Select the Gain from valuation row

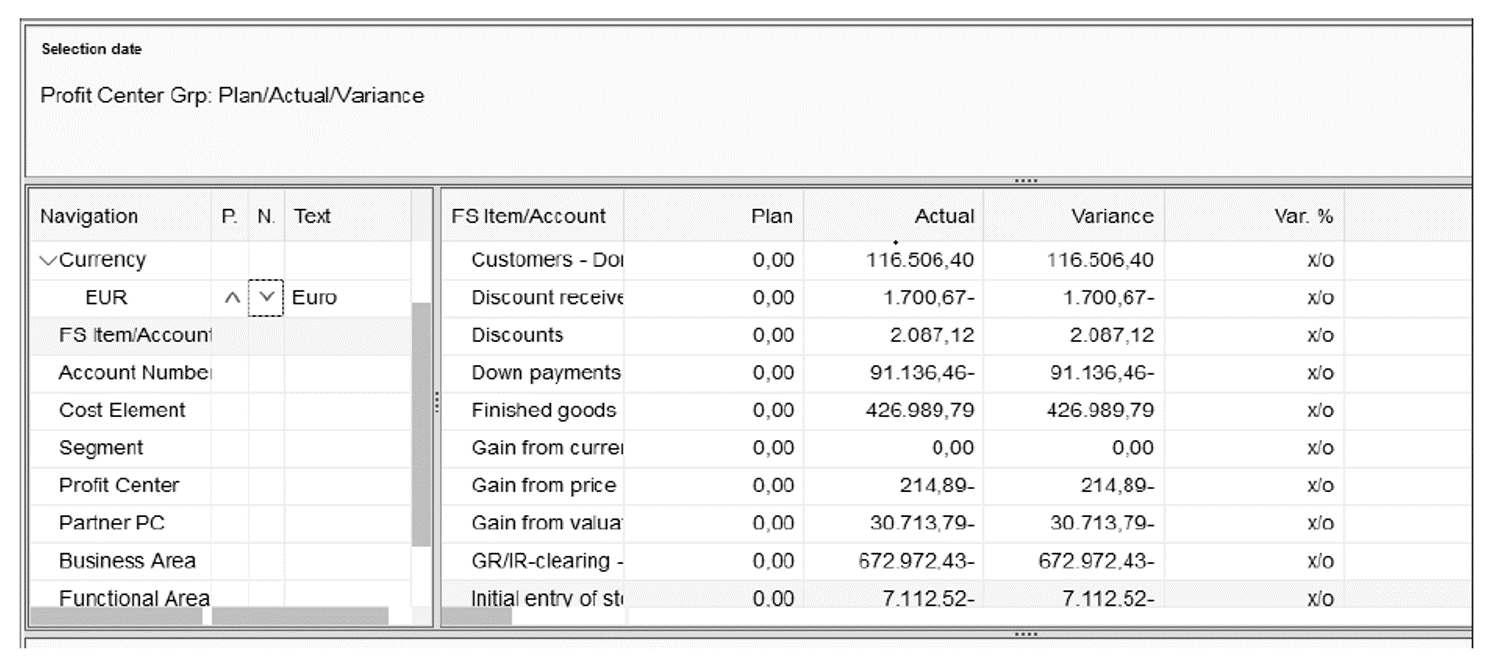pos(547,523)
